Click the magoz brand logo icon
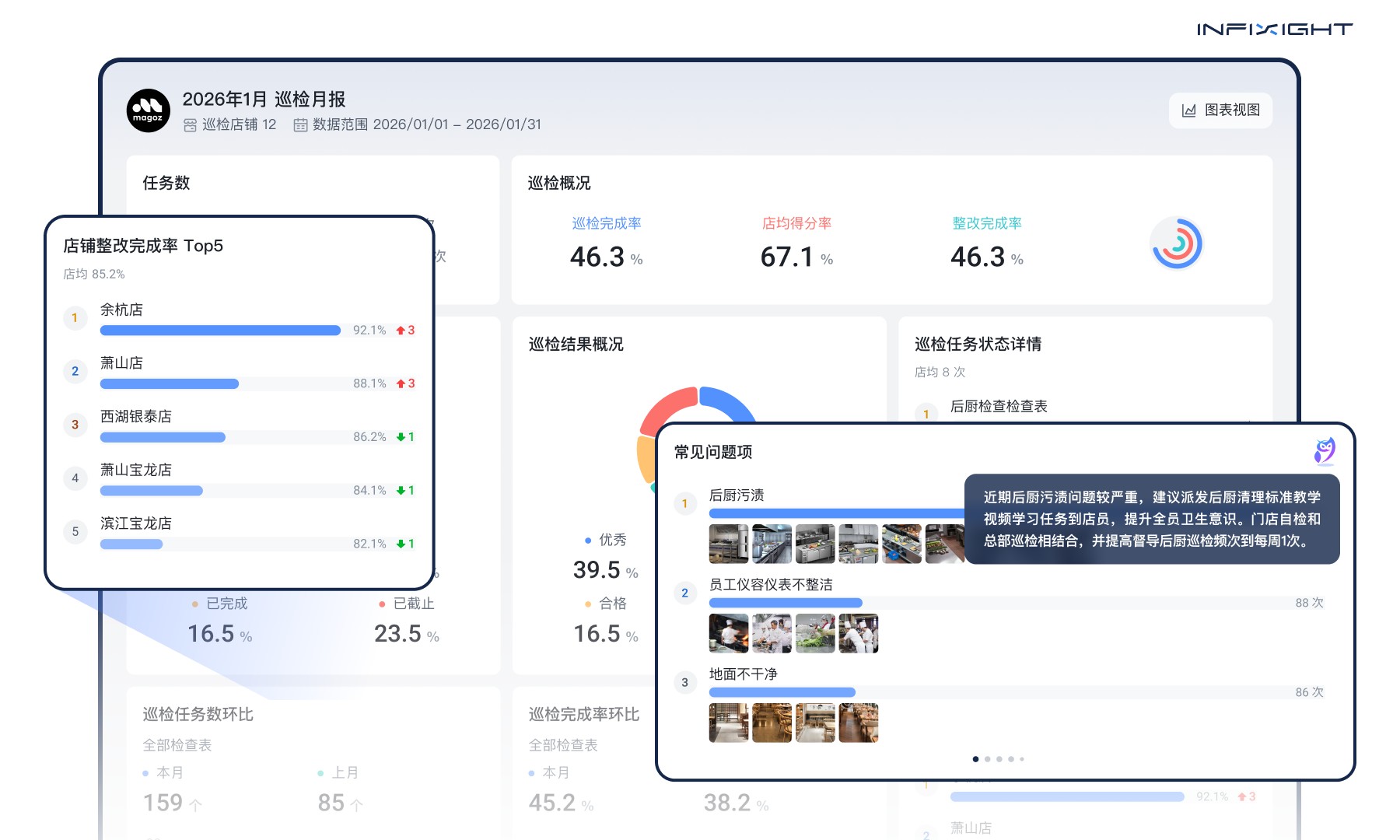1400x840 pixels. 148,111
